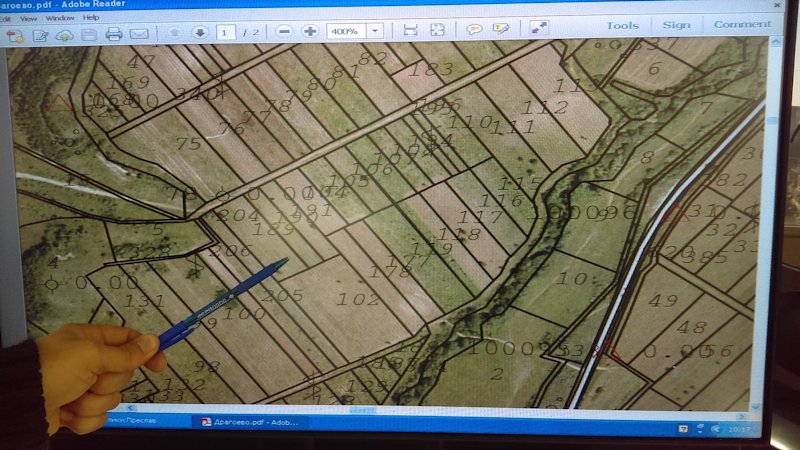Click parcel number 75 on the map
The width and height of the screenshot is (800, 450).
(188, 144)
